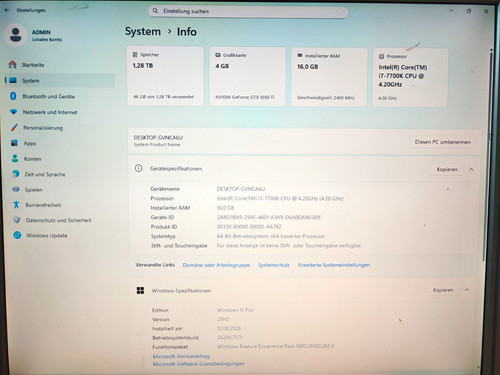Click the Grafikkarte card icon
The width and height of the screenshot is (500, 375).
click(x=218, y=55)
